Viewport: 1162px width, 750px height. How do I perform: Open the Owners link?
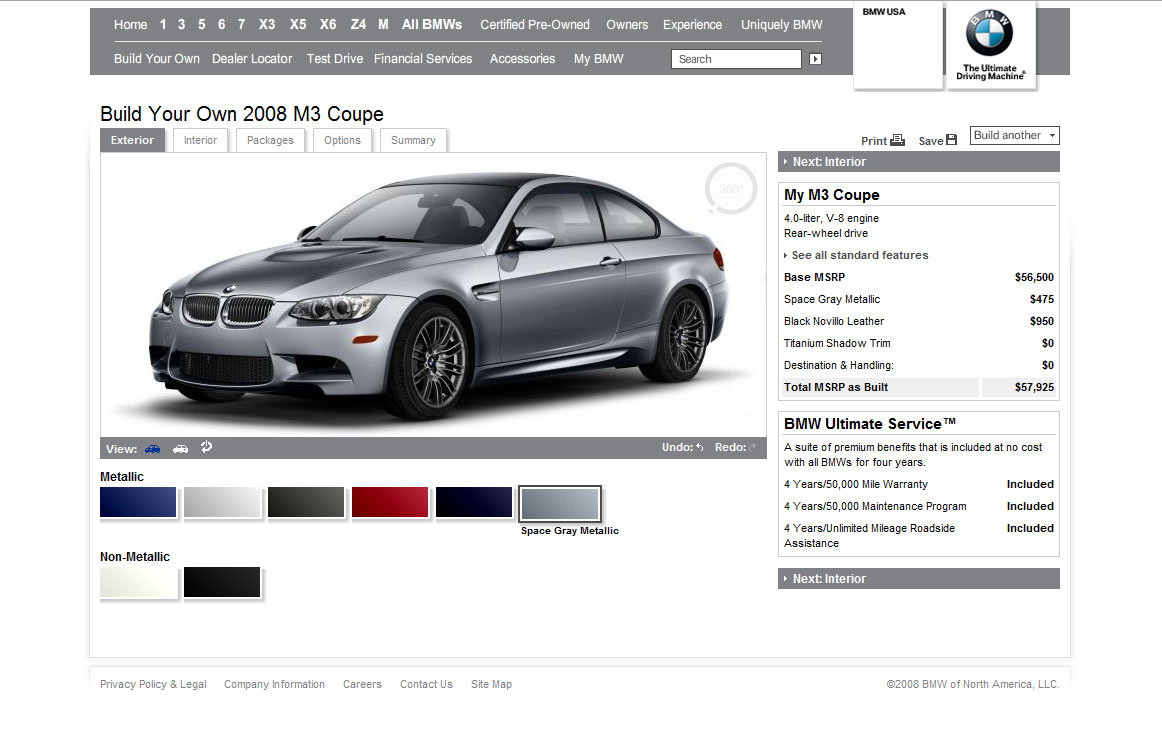tap(627, 24)
